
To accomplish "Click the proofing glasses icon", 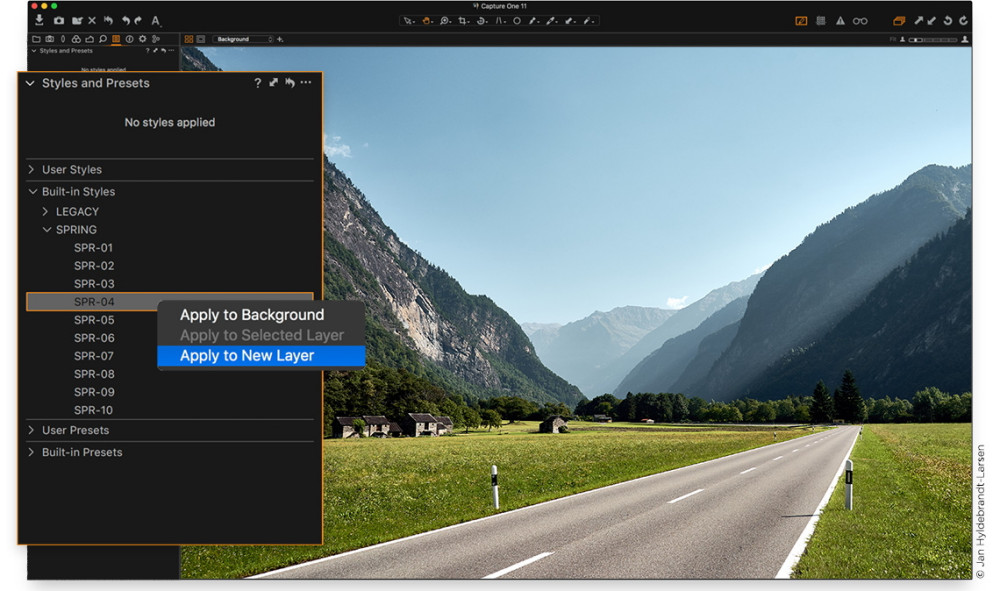I will click(860, 21).
